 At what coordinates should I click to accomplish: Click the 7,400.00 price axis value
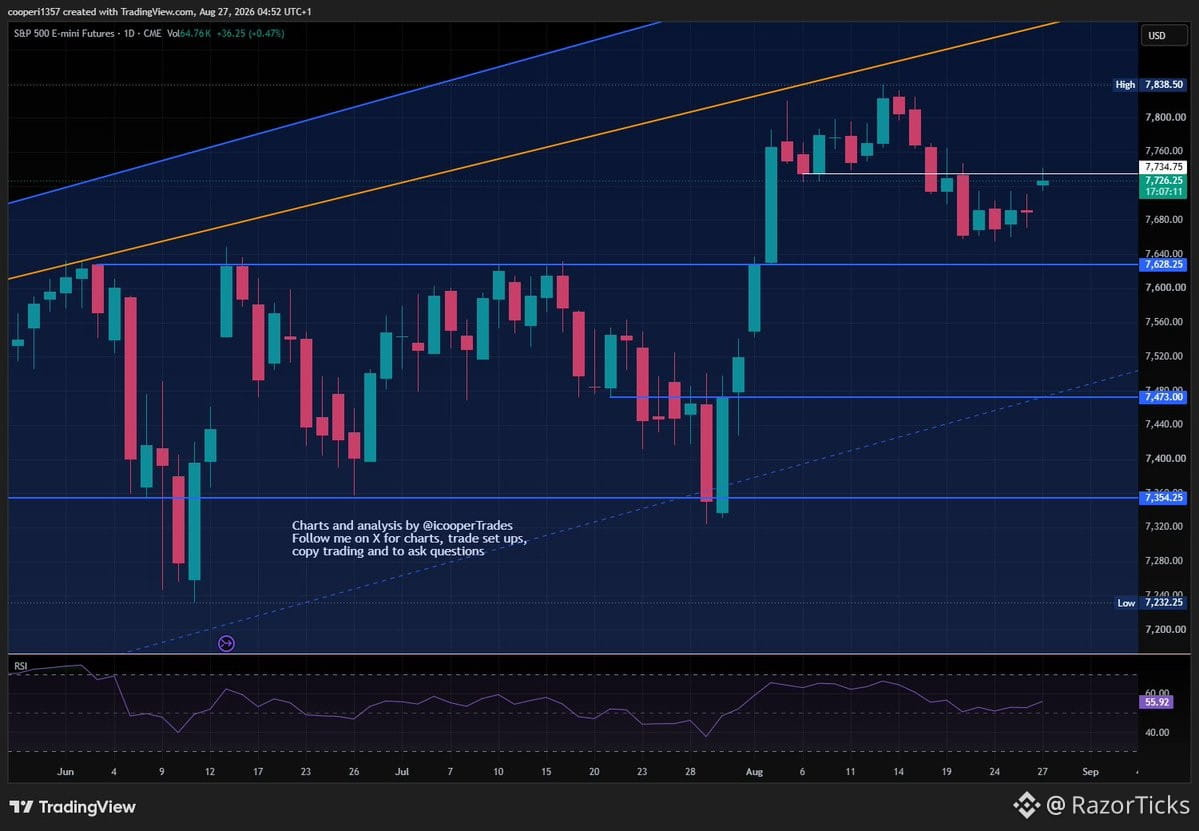tap(1165, 459)
